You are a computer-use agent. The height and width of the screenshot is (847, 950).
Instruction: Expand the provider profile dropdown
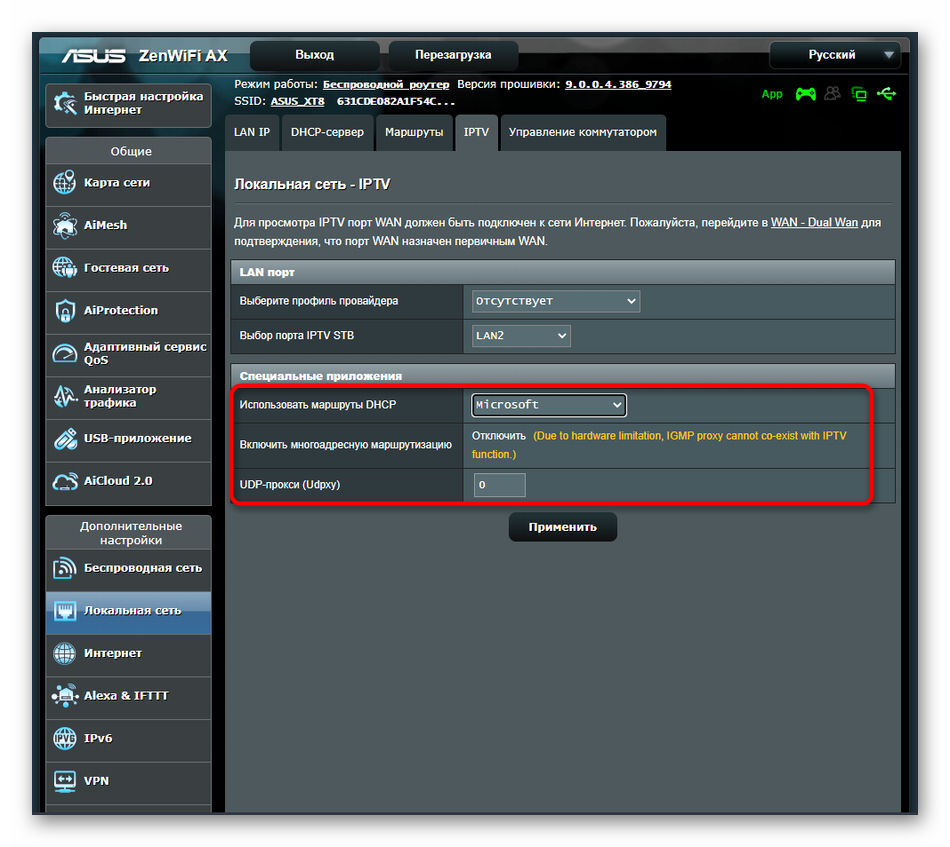(555, 301)
